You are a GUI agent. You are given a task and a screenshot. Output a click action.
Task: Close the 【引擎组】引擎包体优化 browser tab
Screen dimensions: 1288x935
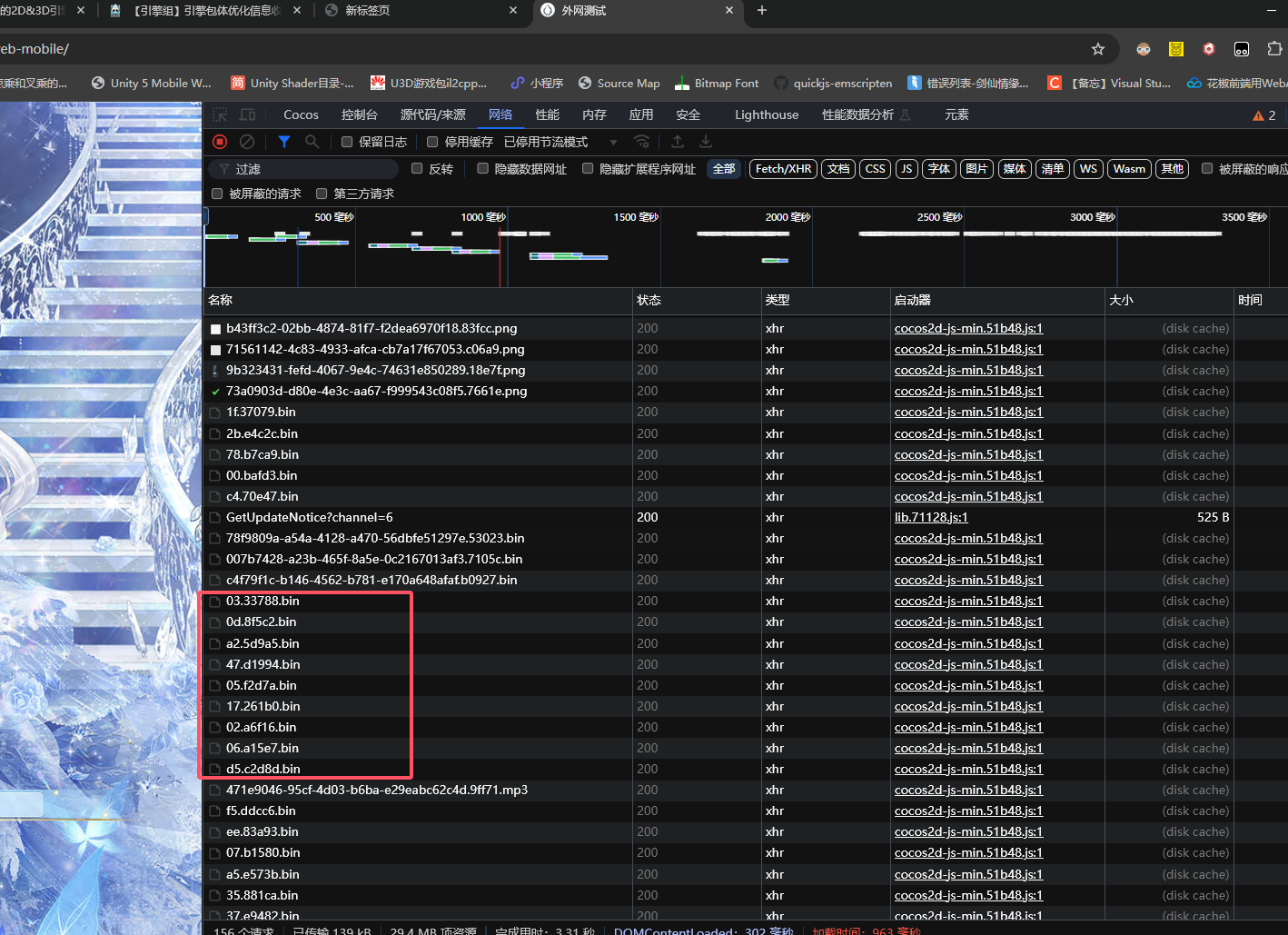297,10
